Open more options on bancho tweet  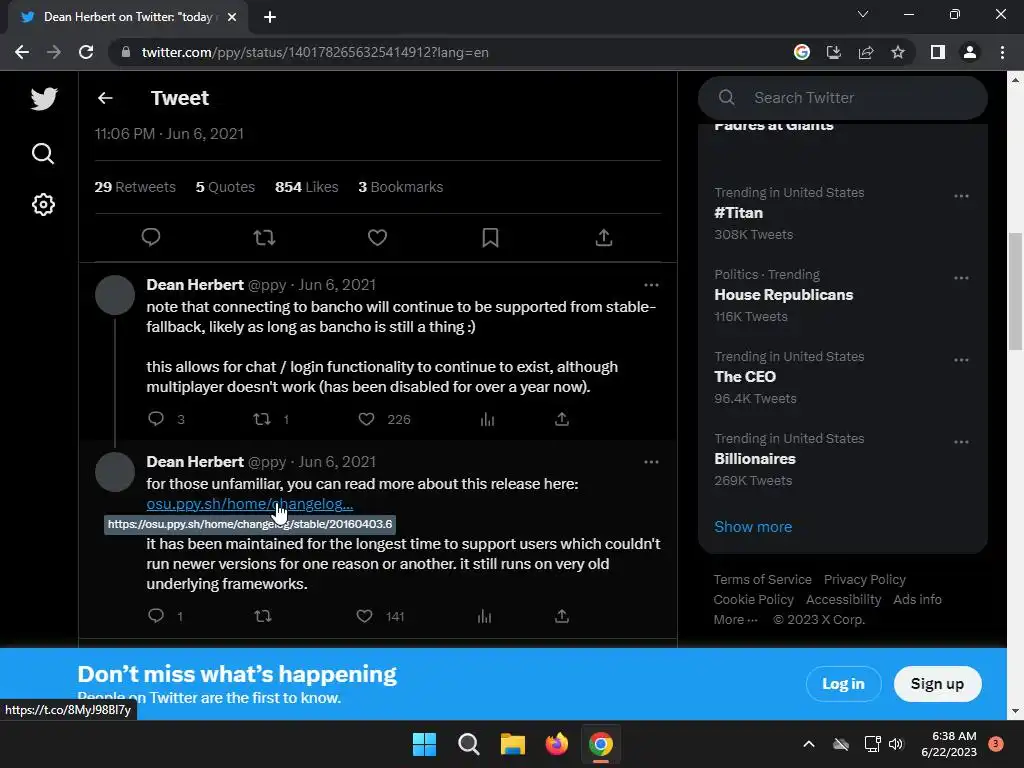pos(651,285)
